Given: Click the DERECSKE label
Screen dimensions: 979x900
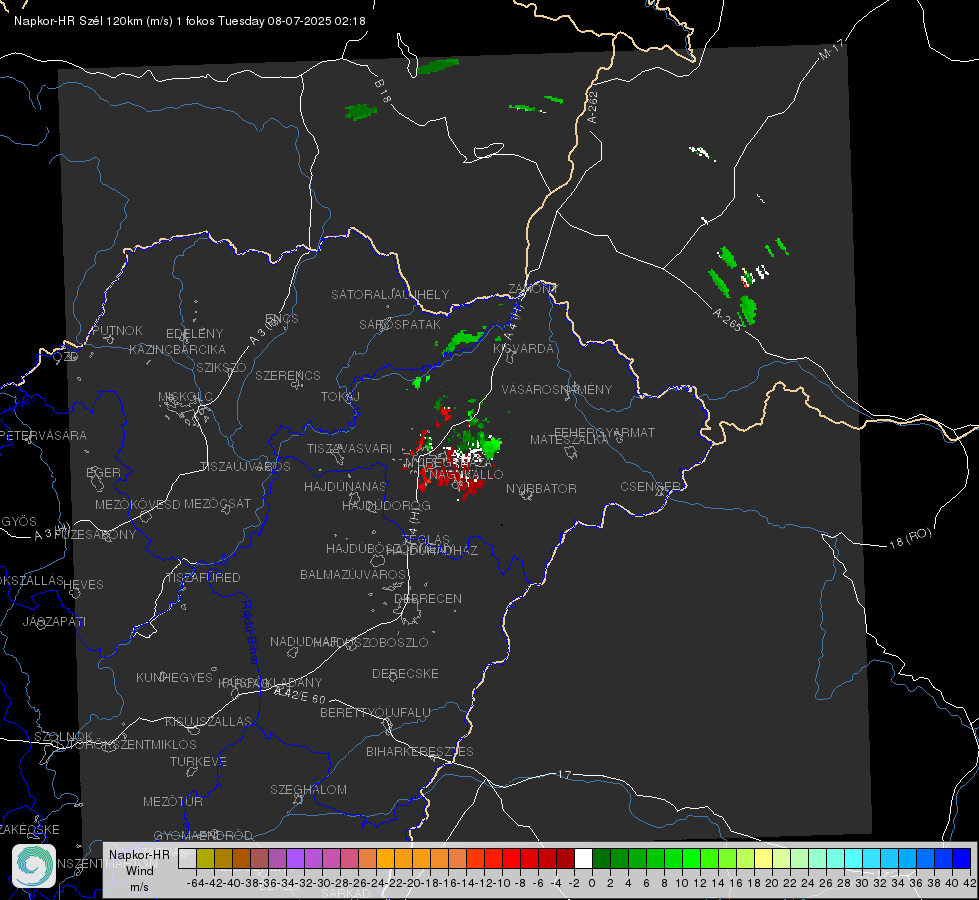Looking at the screenshot, I should point(405,673).
